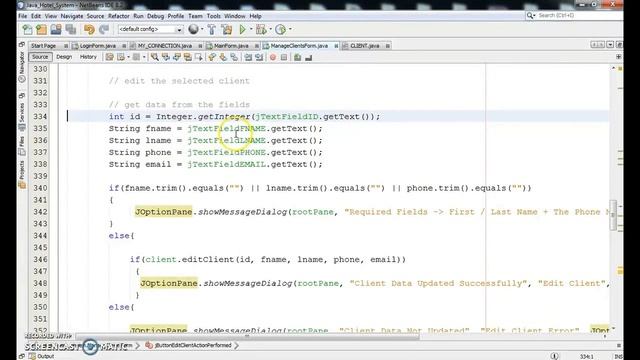Open the File menu
The height and width of the screenshot is (360, 640).
22,16
